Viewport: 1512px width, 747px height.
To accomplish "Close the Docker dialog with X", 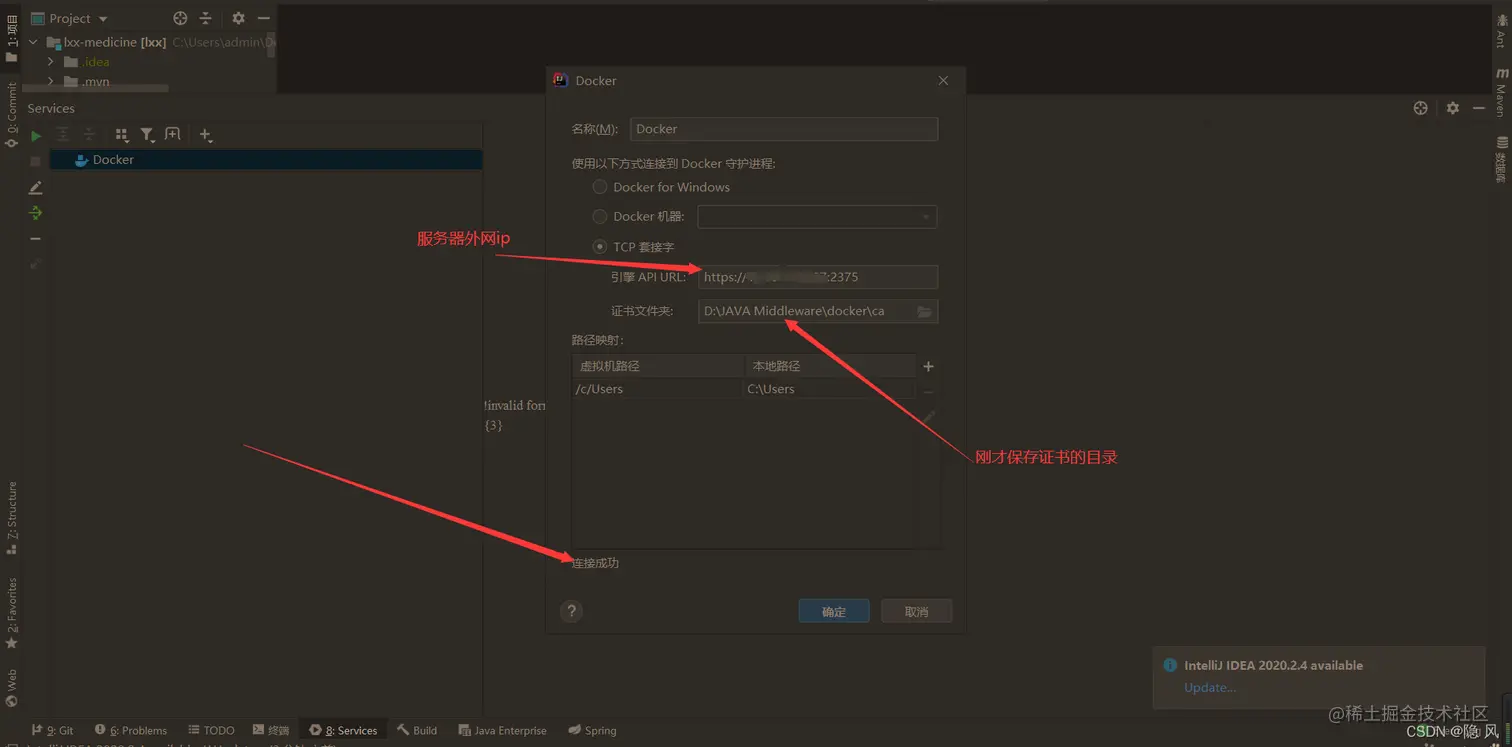I will [943, 80].
